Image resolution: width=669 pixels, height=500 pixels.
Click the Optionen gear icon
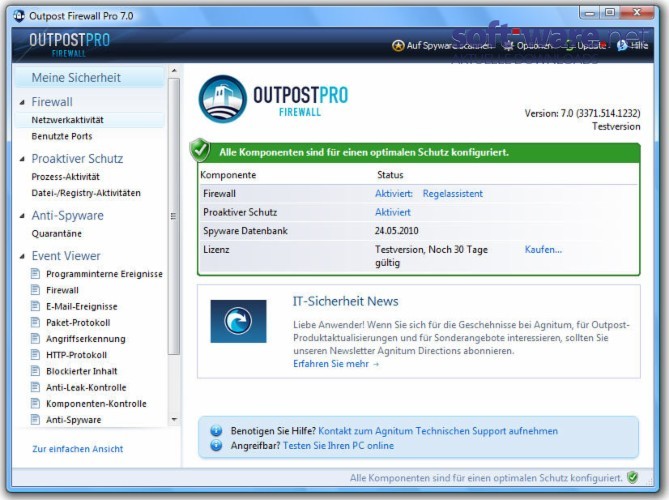click(508, 45)
